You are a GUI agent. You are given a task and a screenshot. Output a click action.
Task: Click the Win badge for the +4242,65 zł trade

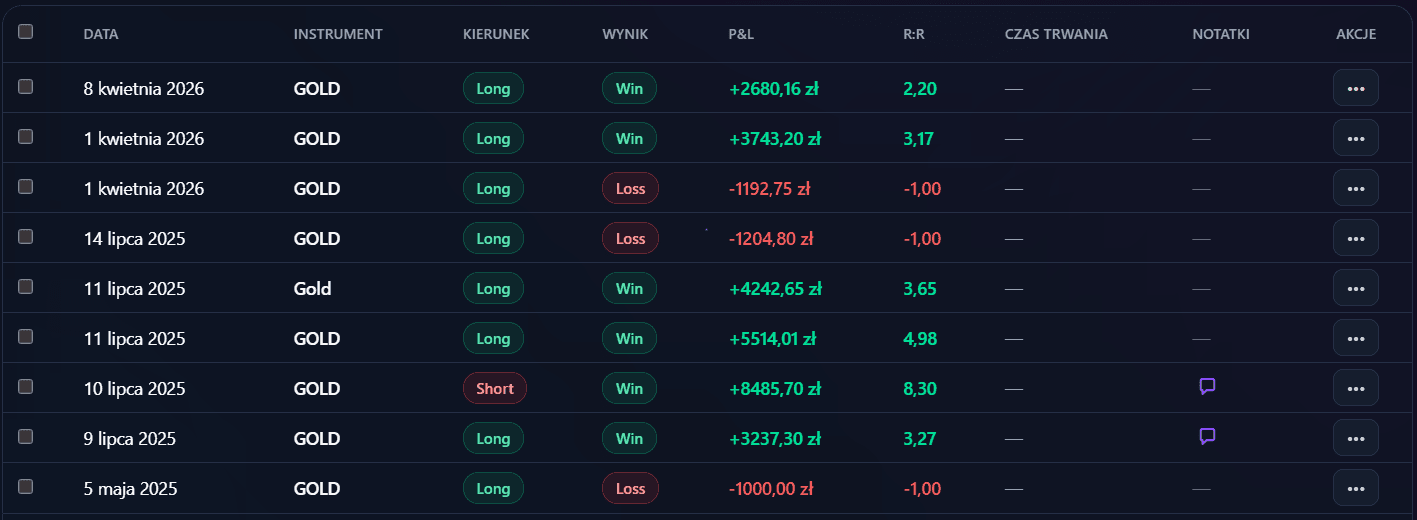[x=629, y=288]
